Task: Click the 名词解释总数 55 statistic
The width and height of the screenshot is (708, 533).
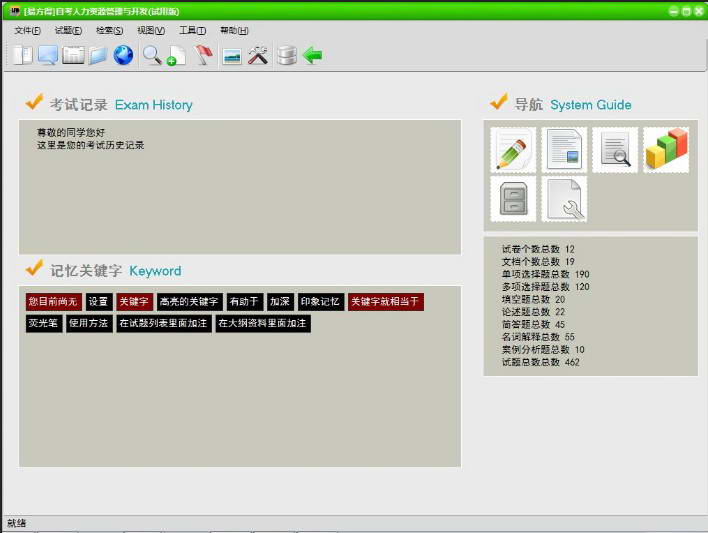Action: (x=538, y=337)
